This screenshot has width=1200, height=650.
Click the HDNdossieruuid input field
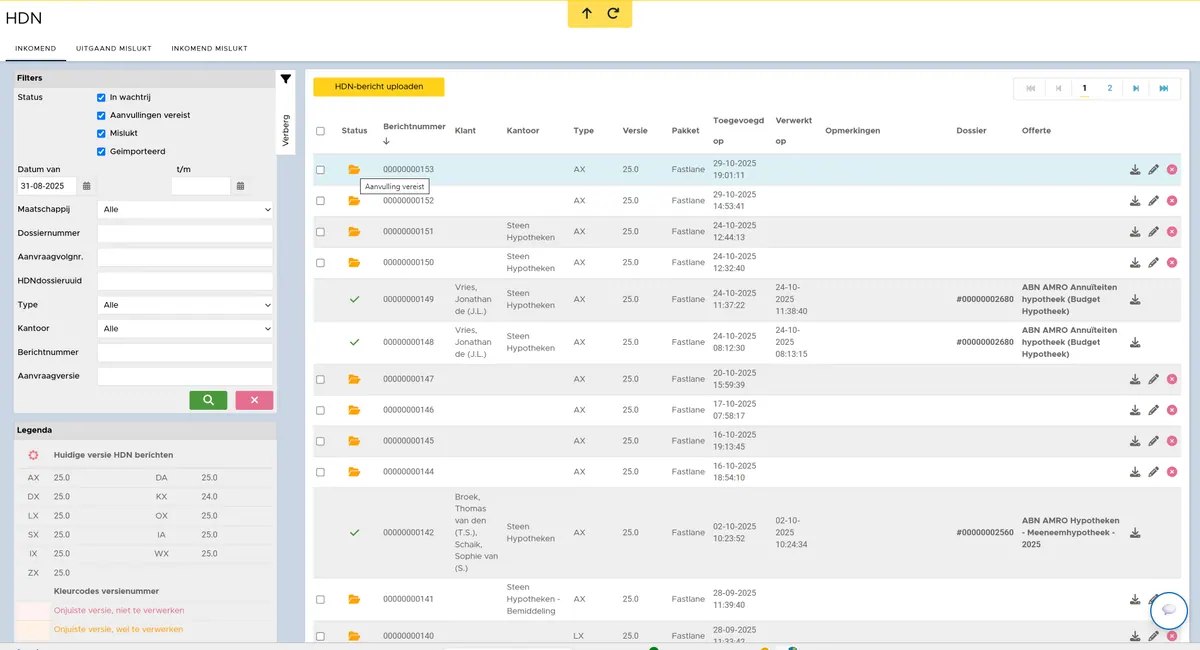[185, 281]
